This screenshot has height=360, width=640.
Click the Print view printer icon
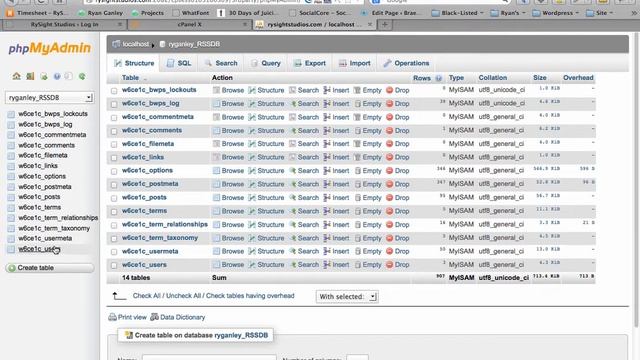click(112, 317)
